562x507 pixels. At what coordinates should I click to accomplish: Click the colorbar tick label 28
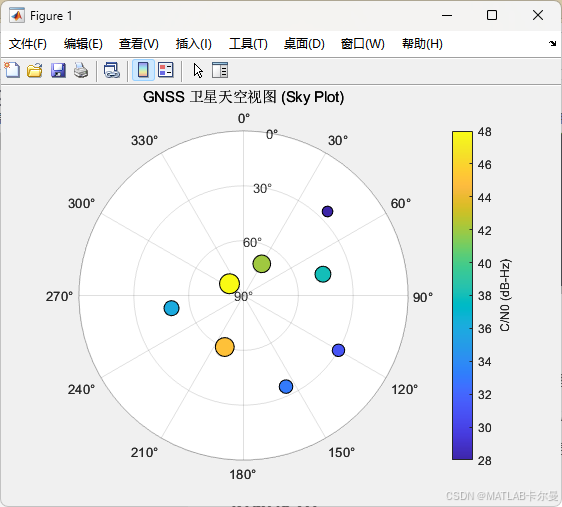[x=485, y=461]
